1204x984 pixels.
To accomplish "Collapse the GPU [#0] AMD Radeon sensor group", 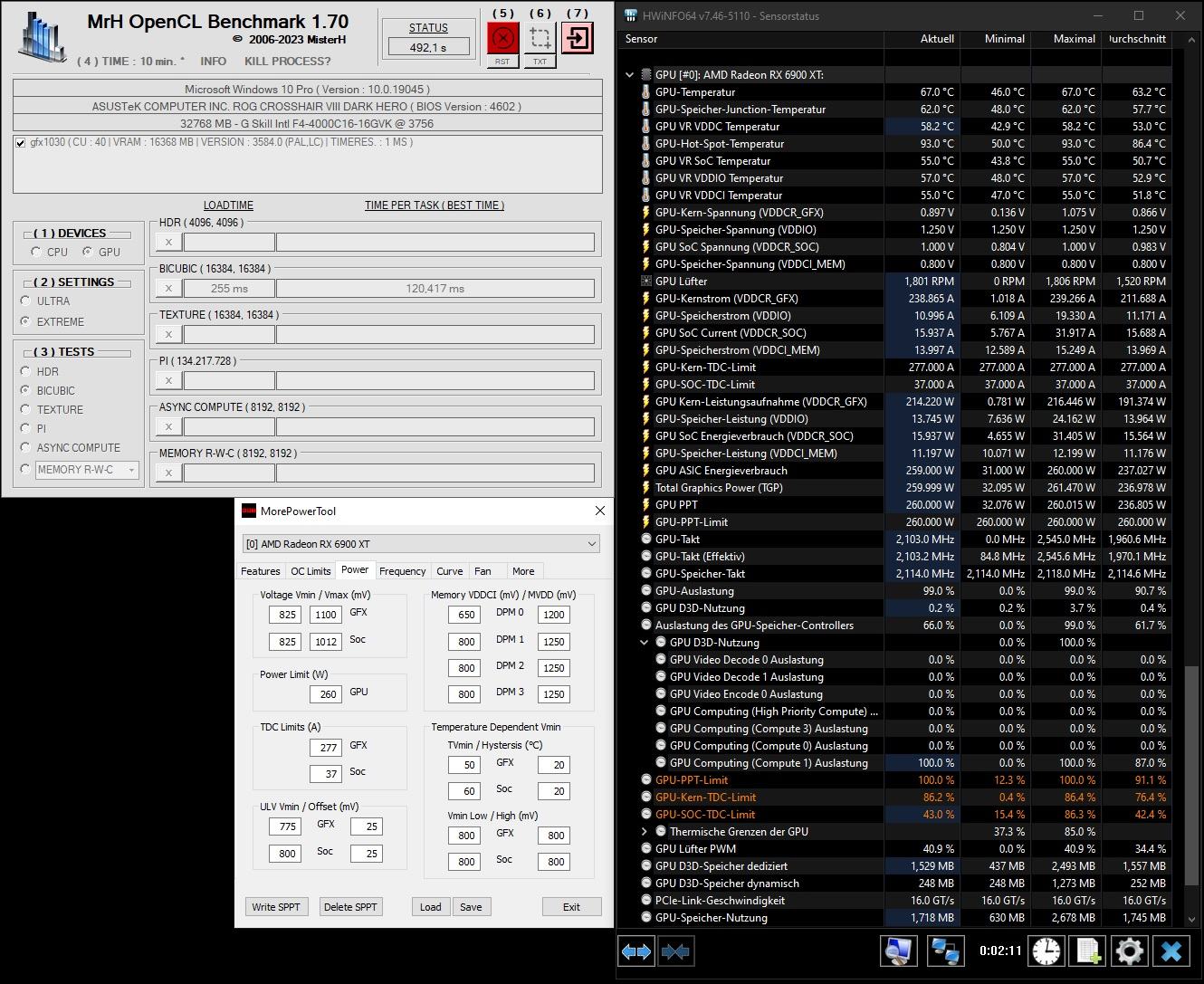I will pyautogui.click(x=630, y=75).
